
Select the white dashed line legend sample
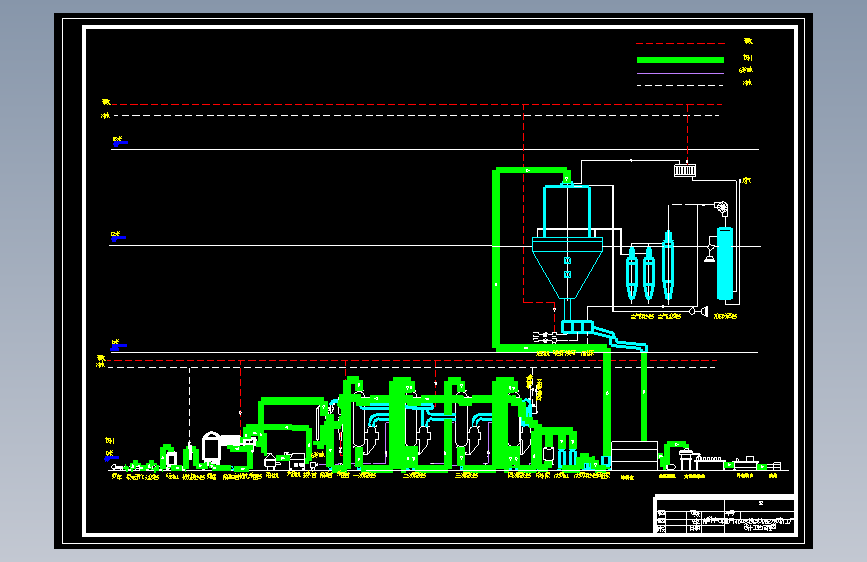(x=680, y=85)
